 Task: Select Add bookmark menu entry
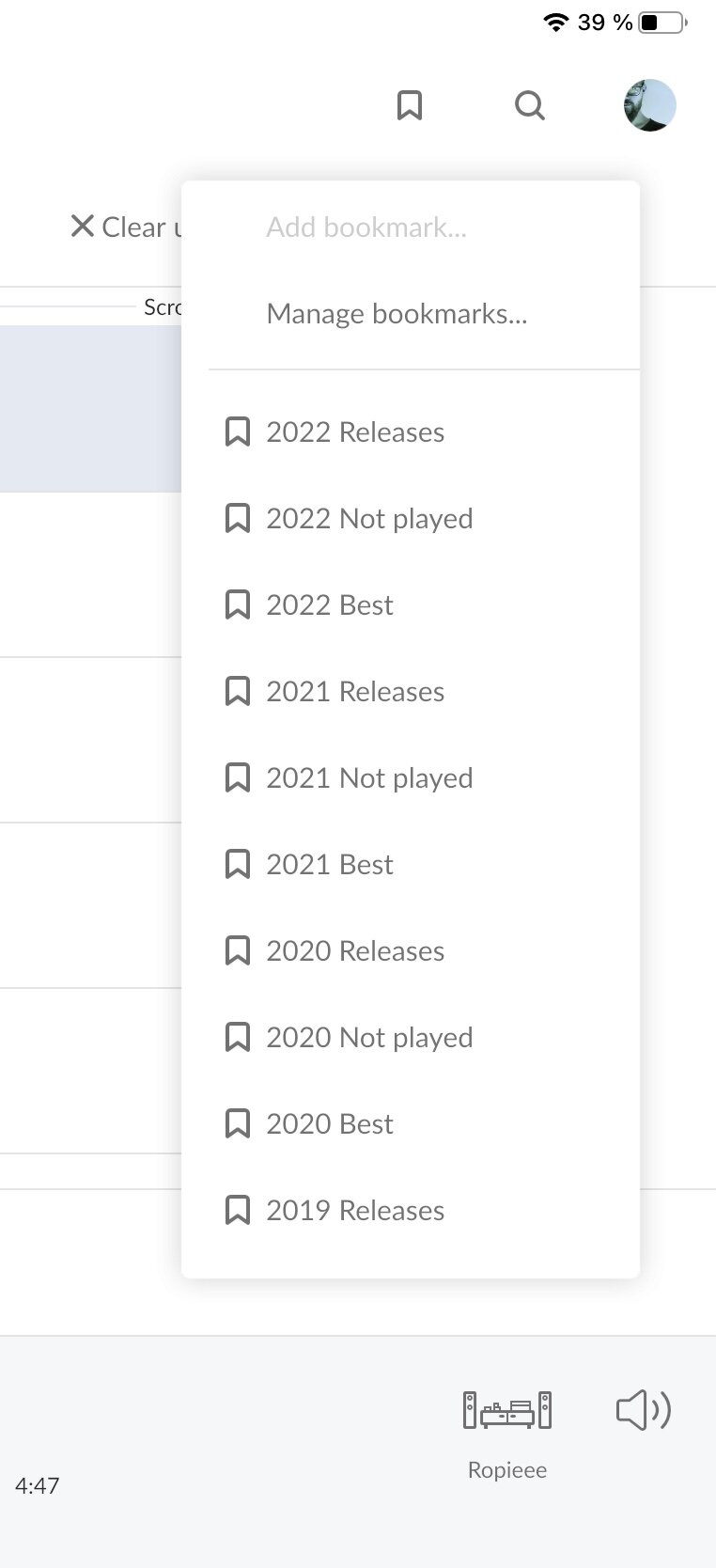point(366,227)
